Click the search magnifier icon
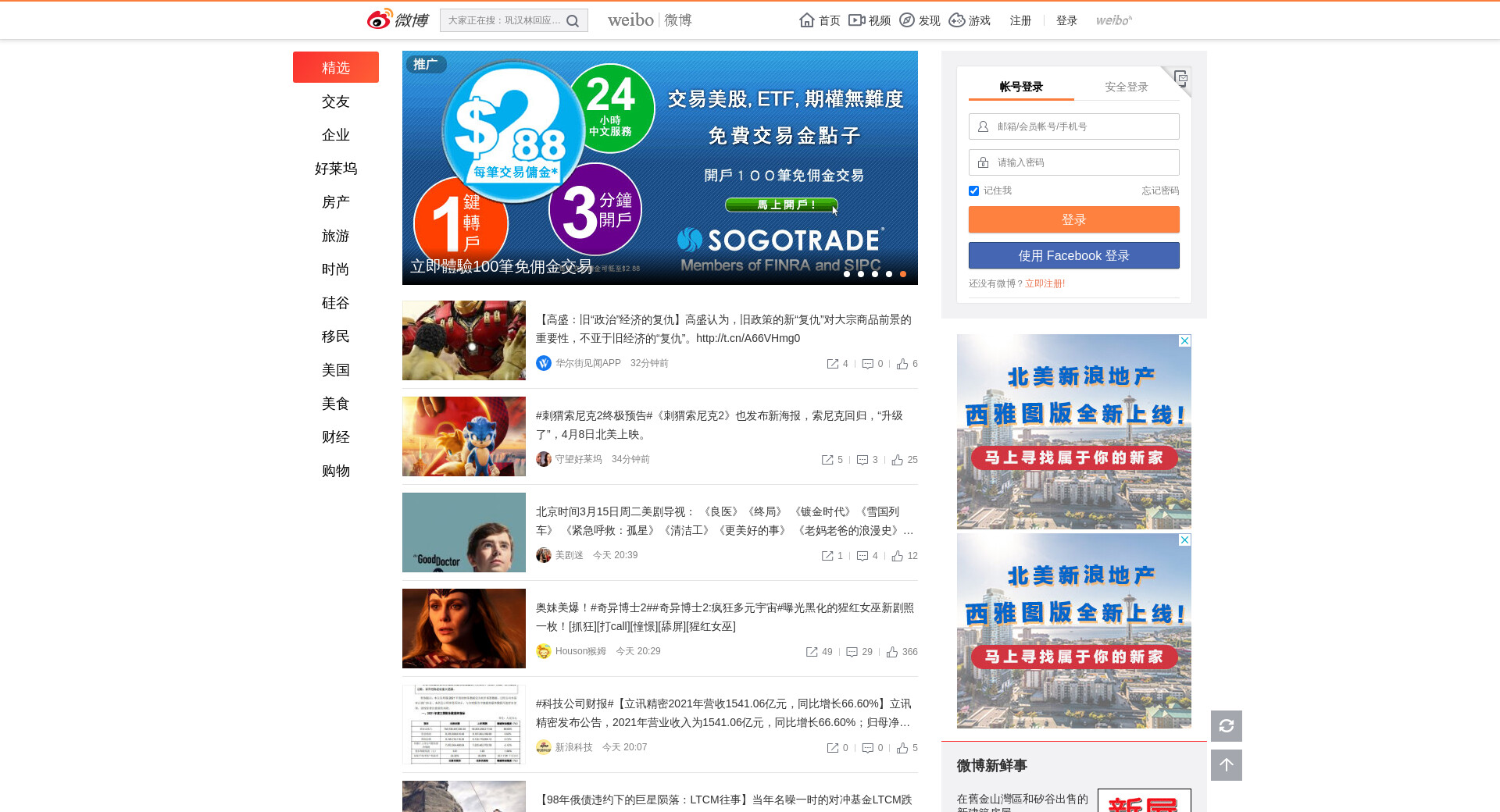The image size is (1500, 812). (x=573, y=21)
